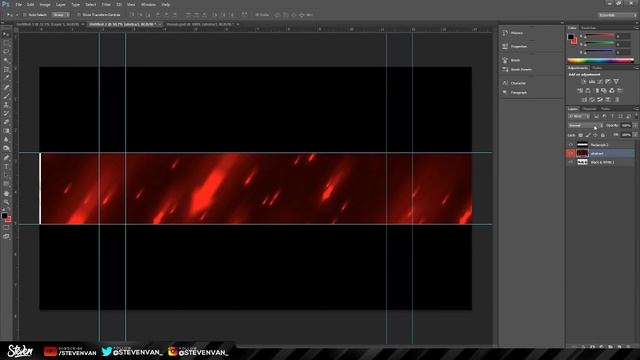Open the File menu

click(18, 4)
